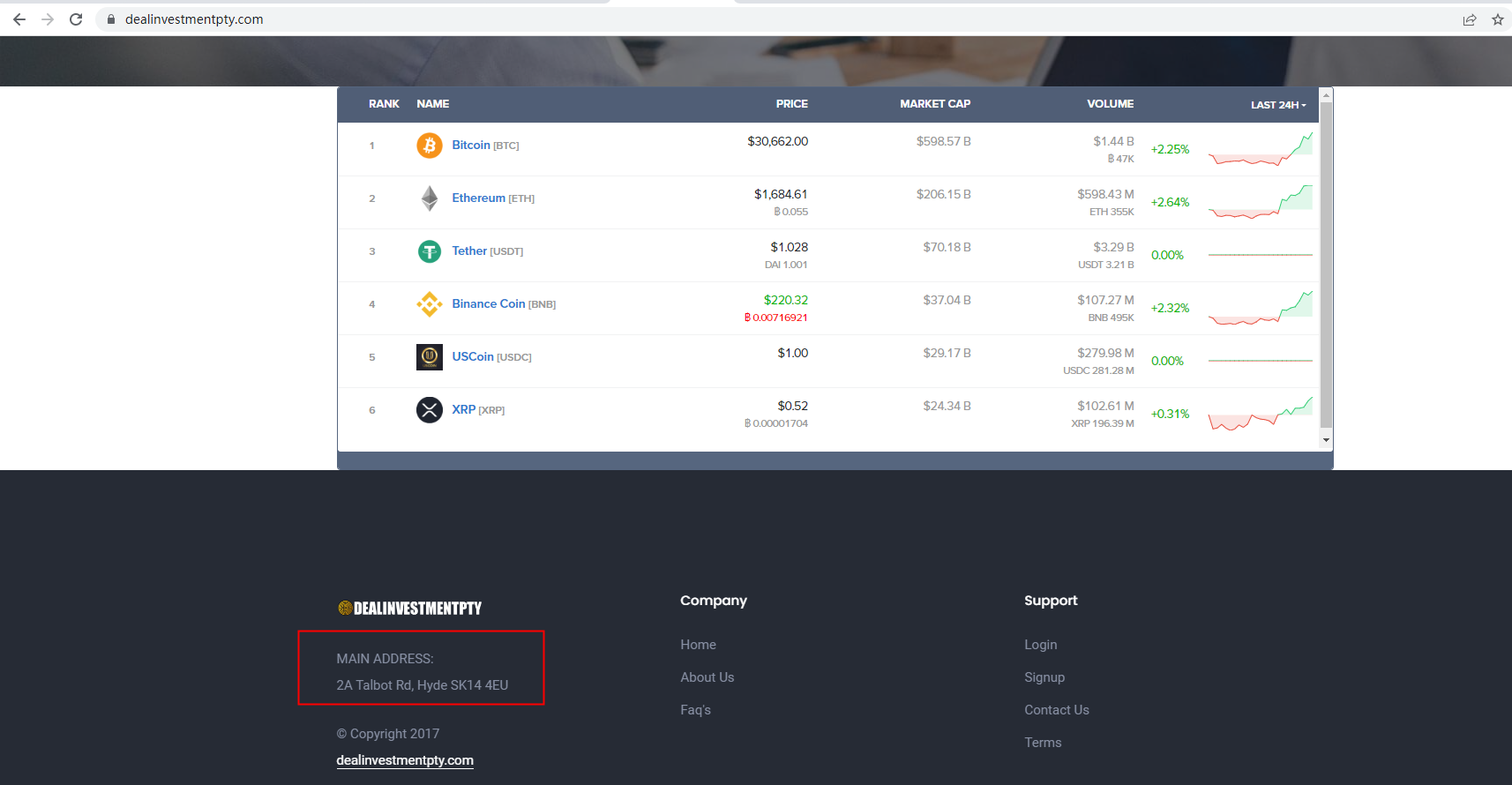Screen dimensions: 1512x785
Task: Open the Bitcoin link
Action: 471,146
